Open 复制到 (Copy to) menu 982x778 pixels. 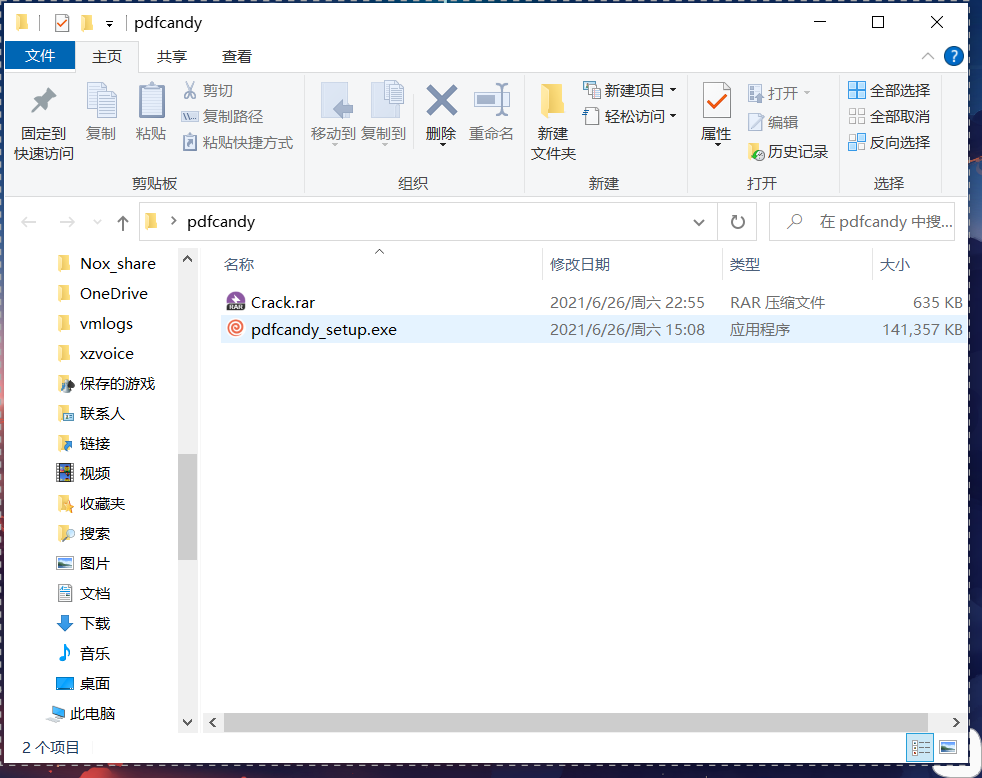[383, 114]
